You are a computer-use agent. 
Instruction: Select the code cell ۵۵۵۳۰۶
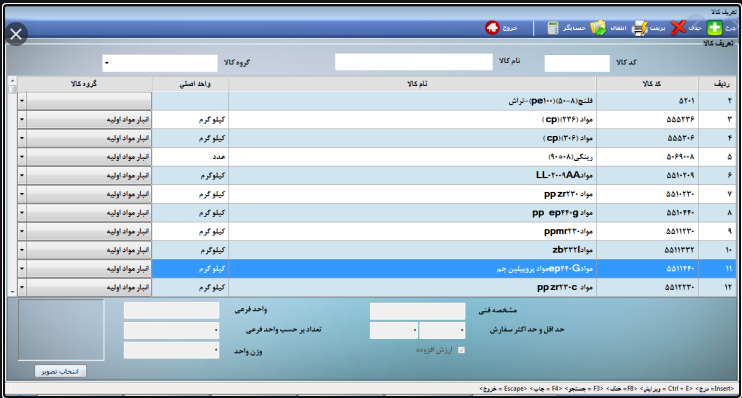(x=647, y=138)
